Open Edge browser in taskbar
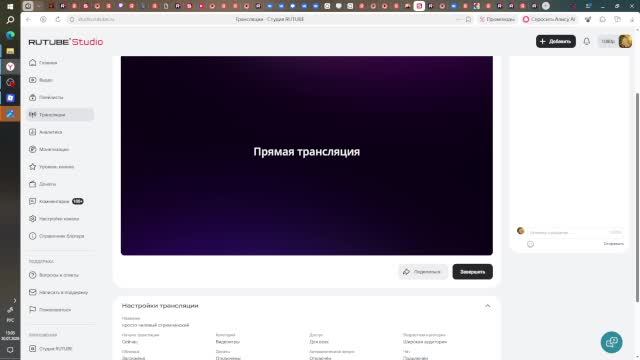The width and height of the screenshot is (640, 360). tap(10, 35)
